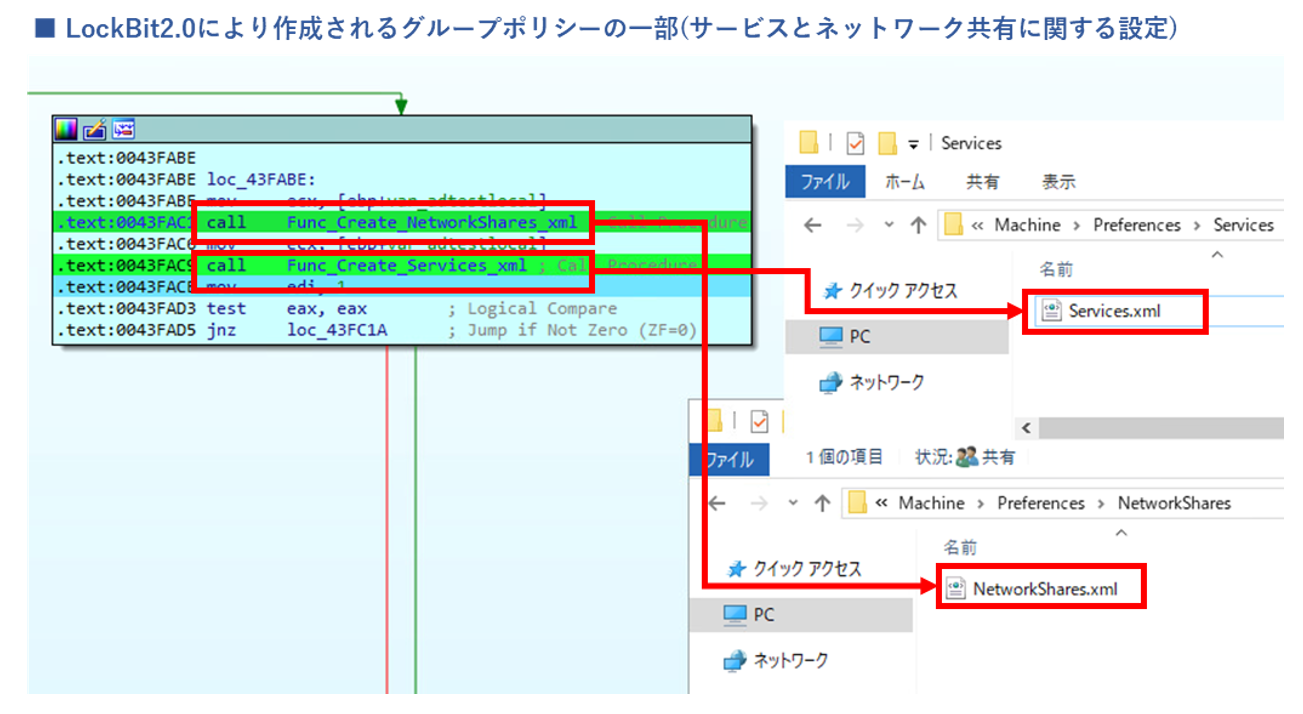This screenshot has width=1303, height=714.
Task: Switch to the ホーム ribbon tab
Action: (x=905, y=182)
